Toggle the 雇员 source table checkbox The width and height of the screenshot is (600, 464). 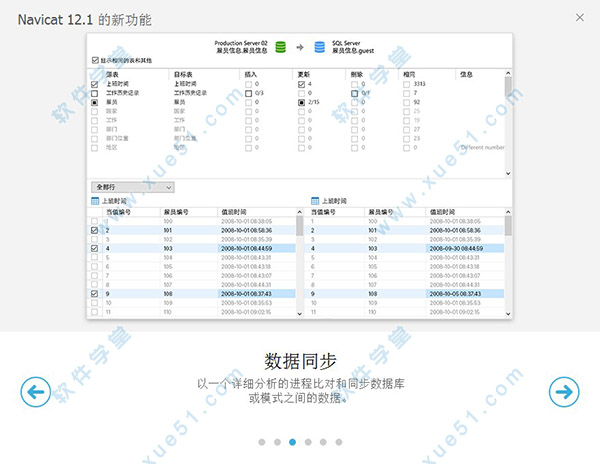coord(95,103)
